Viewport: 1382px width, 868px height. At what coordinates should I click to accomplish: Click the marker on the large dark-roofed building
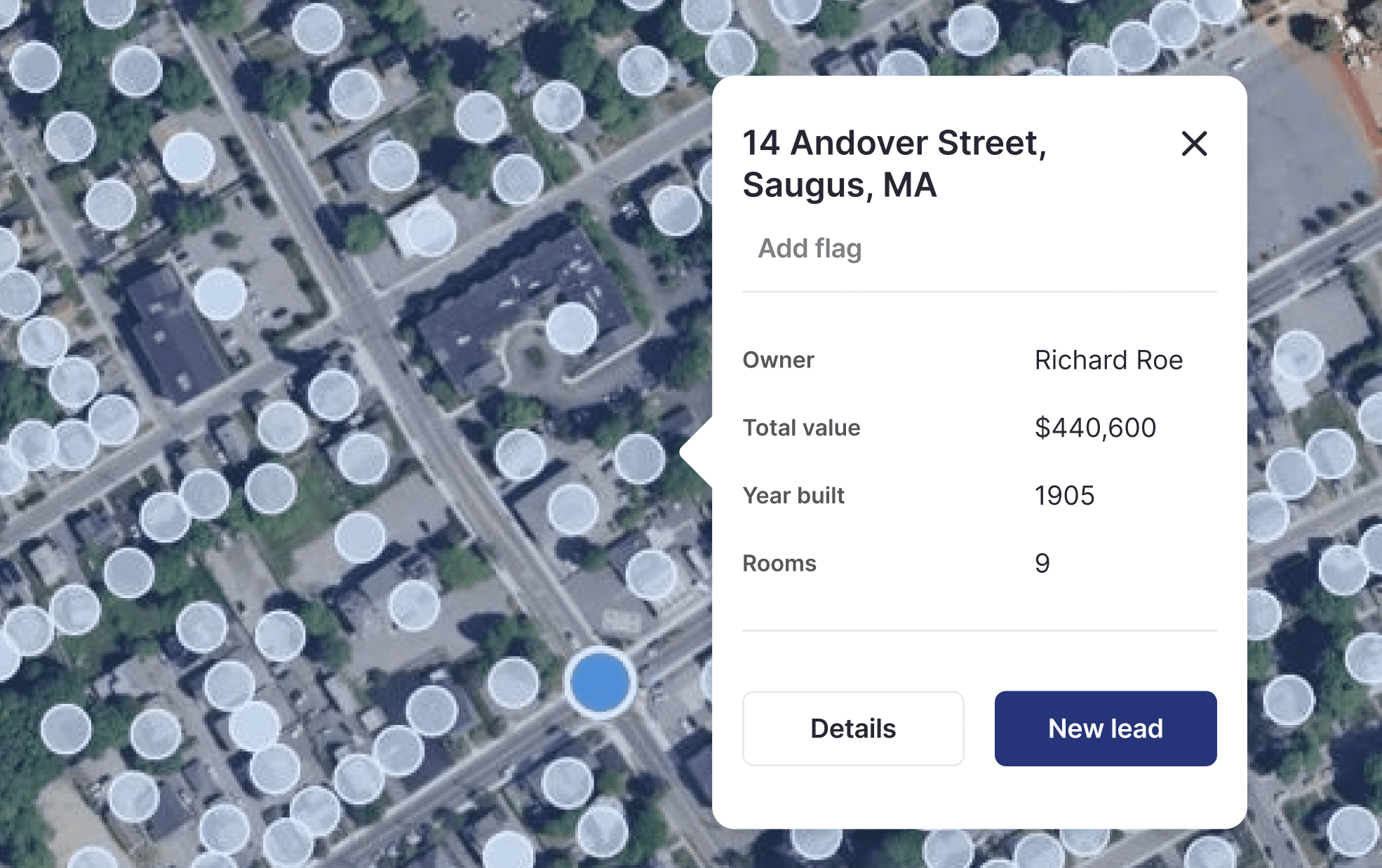pos(571,328)
